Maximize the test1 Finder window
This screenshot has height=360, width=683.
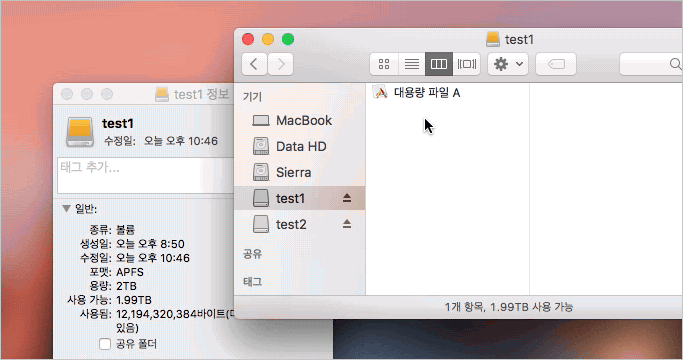(288, 39)
